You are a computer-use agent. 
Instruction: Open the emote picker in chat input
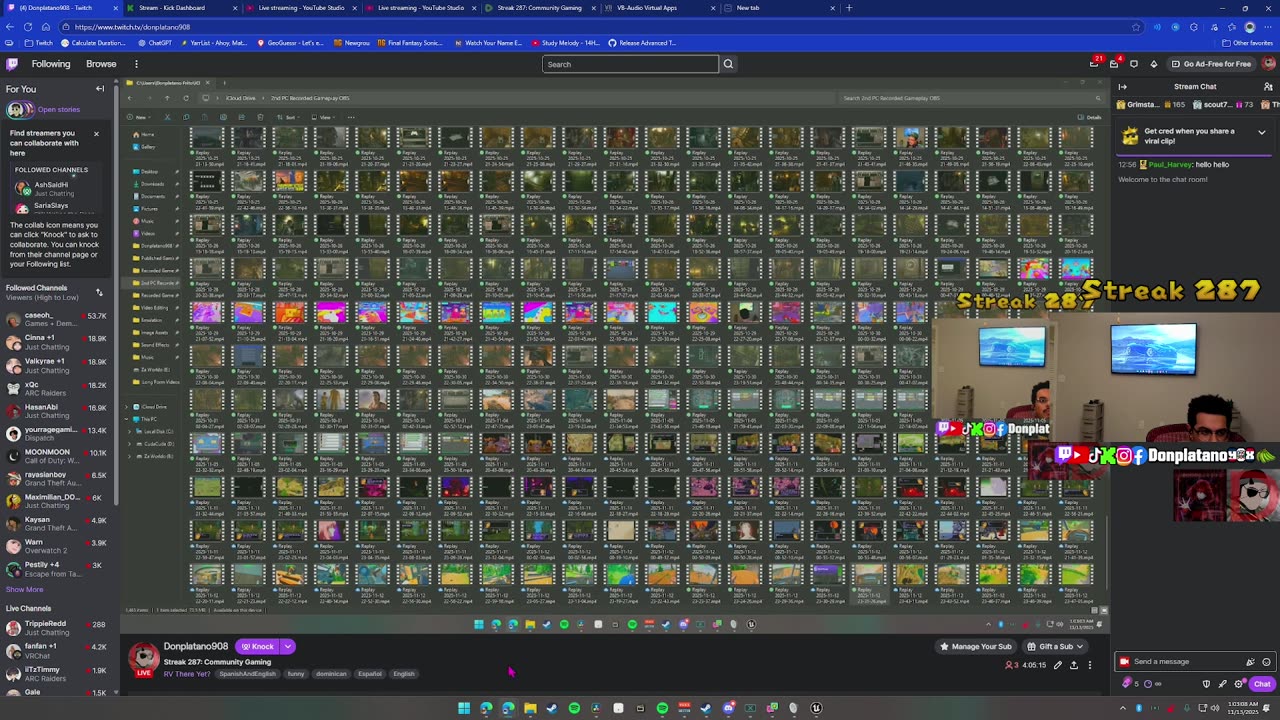click(x=1266, y=662)
